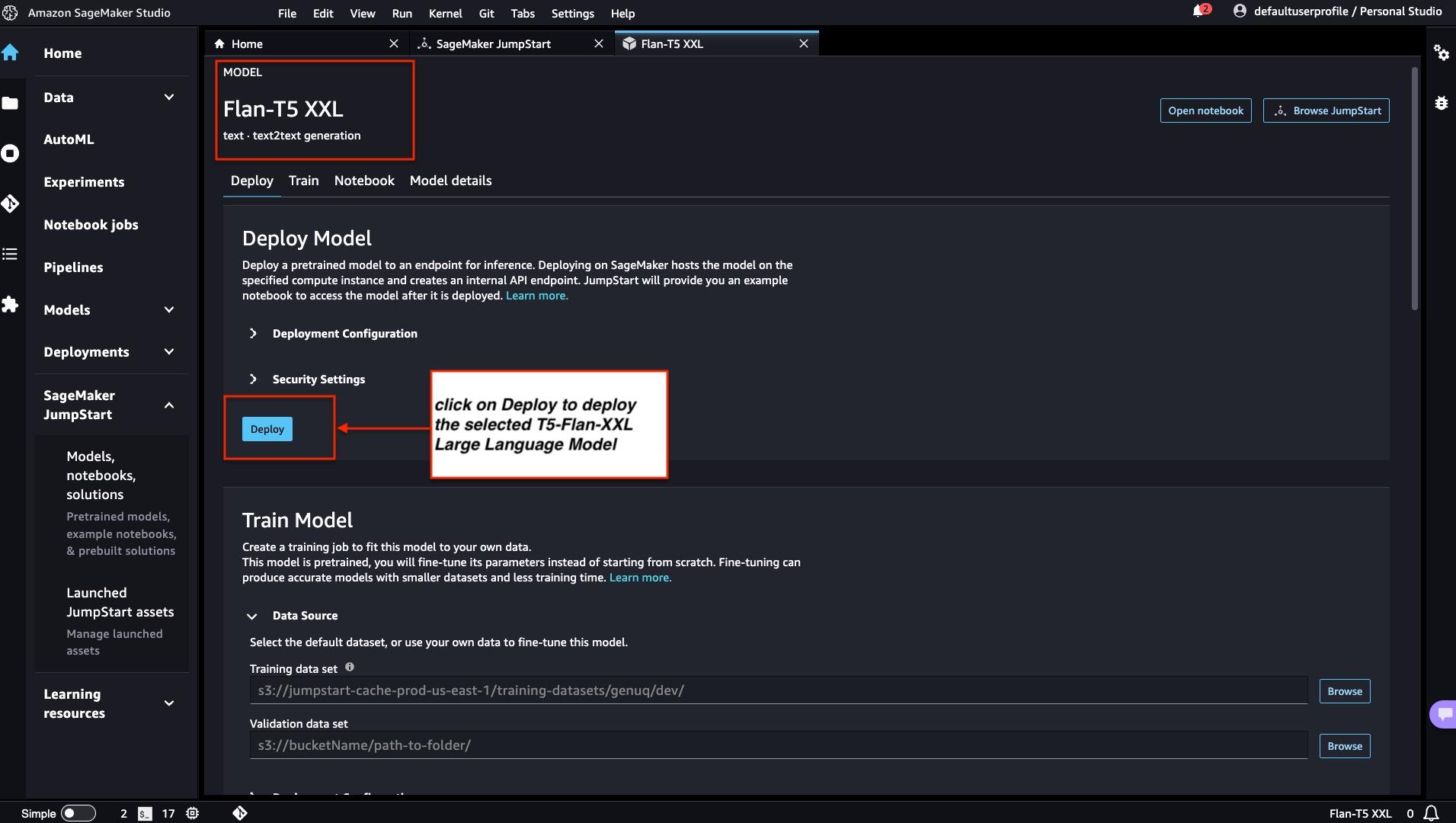Click the notifications bell with red badge

pyautogui.click(x=1198, y=11)
